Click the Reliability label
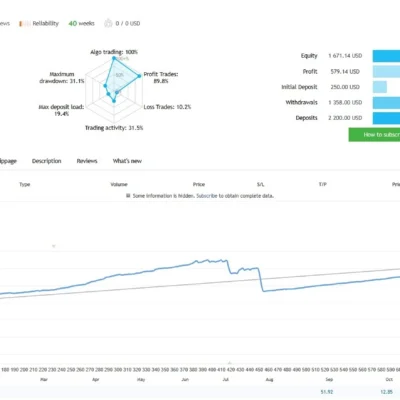This screenshot has height=400, width=400. click(46, 24)
